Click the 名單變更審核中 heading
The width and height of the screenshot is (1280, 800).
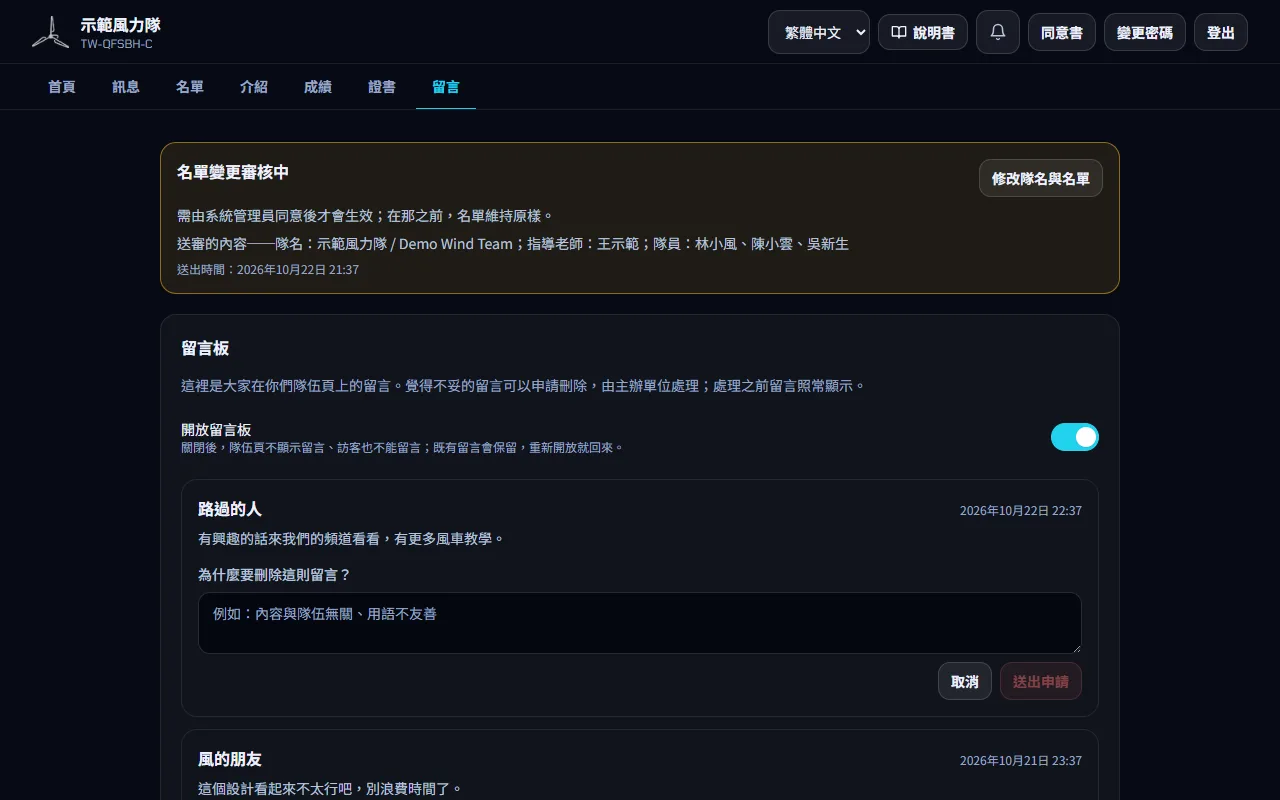tap(233, 172)
